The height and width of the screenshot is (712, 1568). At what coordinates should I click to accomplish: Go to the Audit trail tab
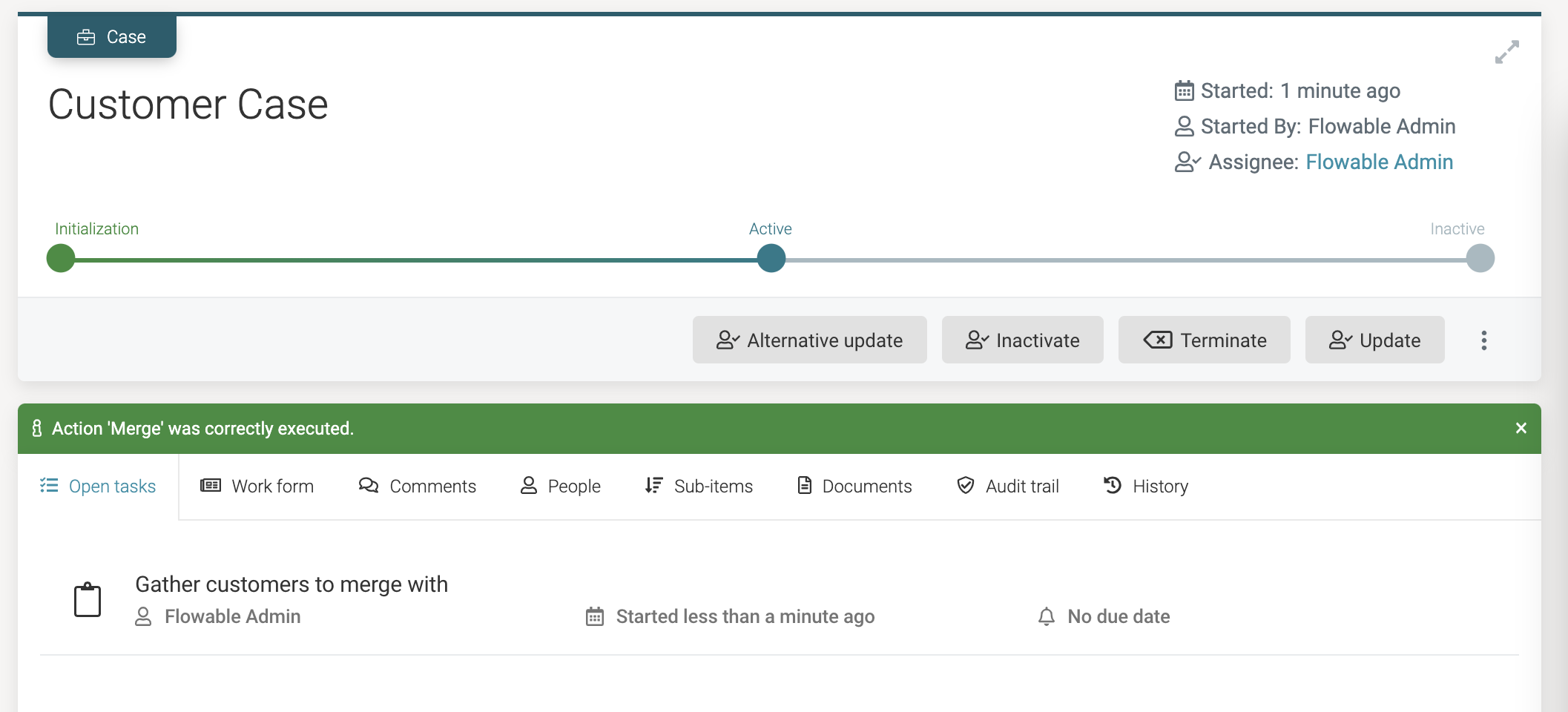pyautogui.click(x=1008, y=487)
